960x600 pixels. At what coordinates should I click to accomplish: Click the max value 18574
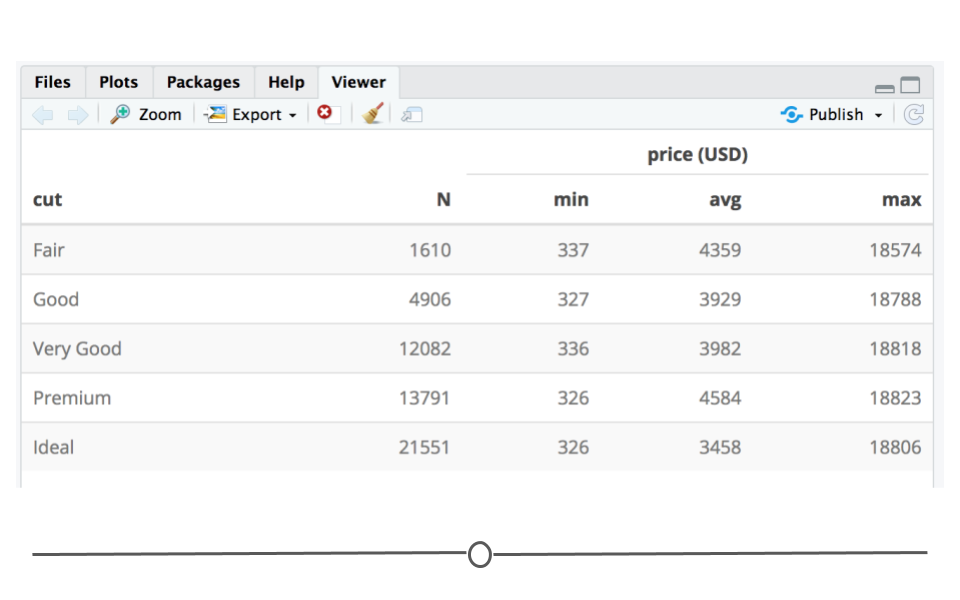(895, 250)
